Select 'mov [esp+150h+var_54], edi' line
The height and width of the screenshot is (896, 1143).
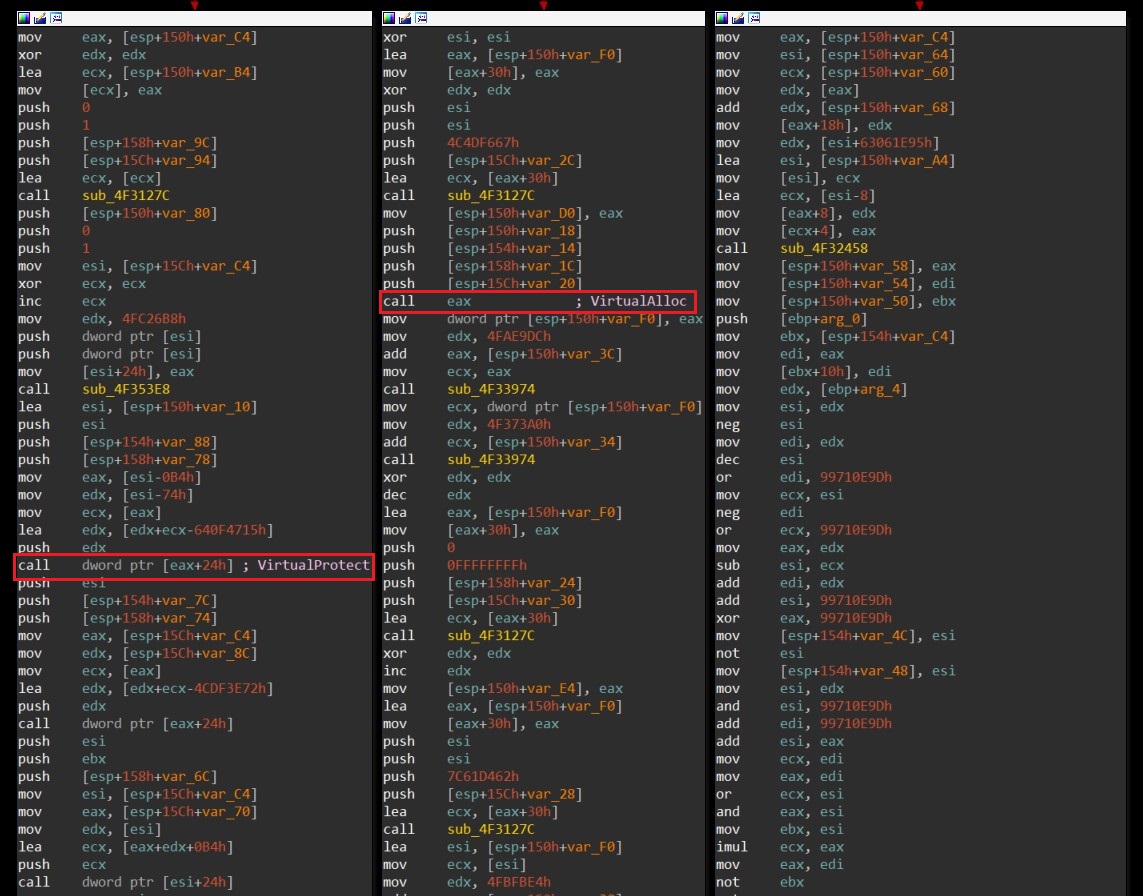click(x=836, y=283)
